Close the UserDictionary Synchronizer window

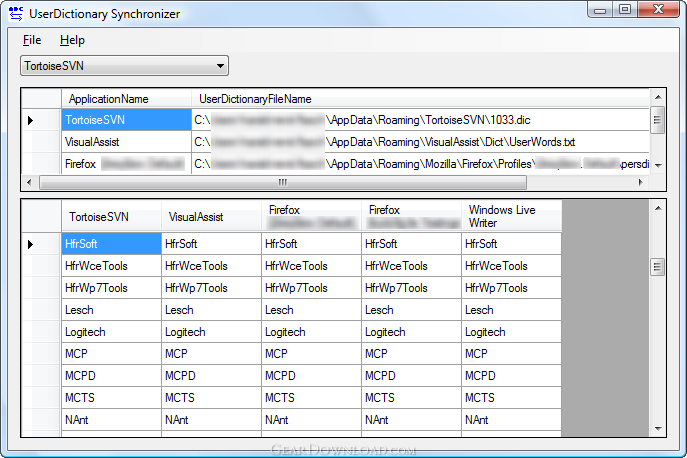[658, 10]
